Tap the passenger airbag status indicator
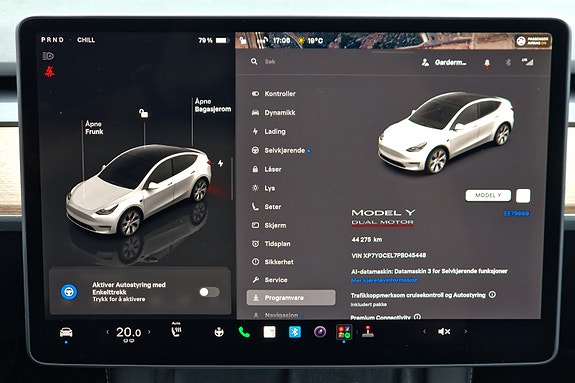Image resolution: width=575 pixels, height=383 pixels. point(532,41)
